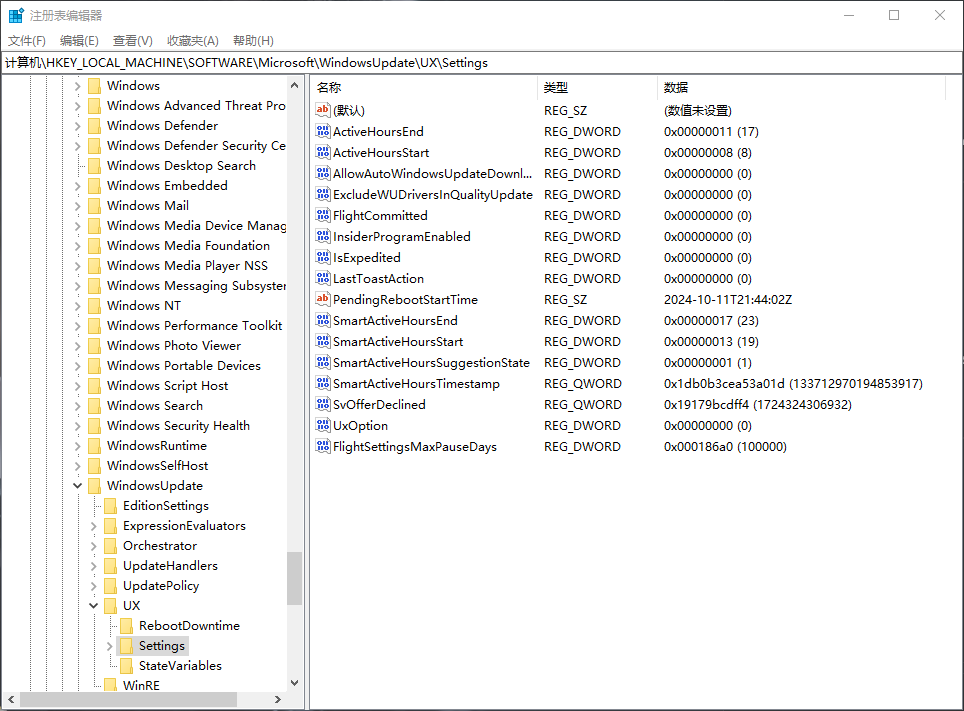The width and height of the screenshot is (964, 711).
Task: Select the WinRE tree item
Action: [141, 685]
